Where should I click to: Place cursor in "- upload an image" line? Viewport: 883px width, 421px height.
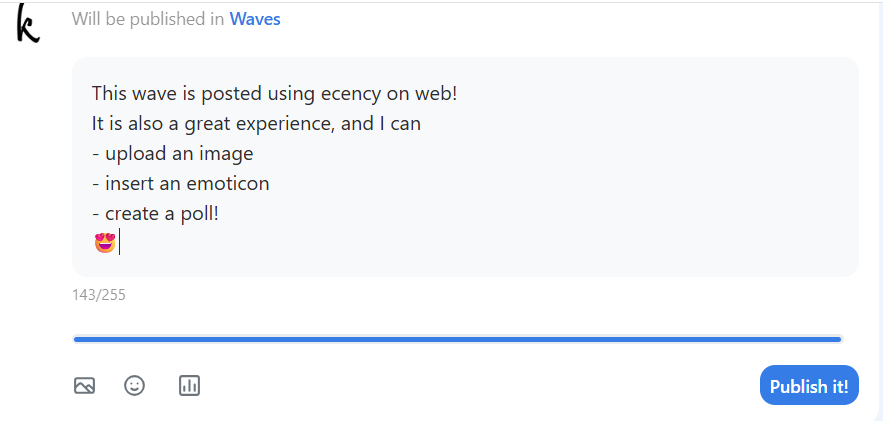point(172,154)
